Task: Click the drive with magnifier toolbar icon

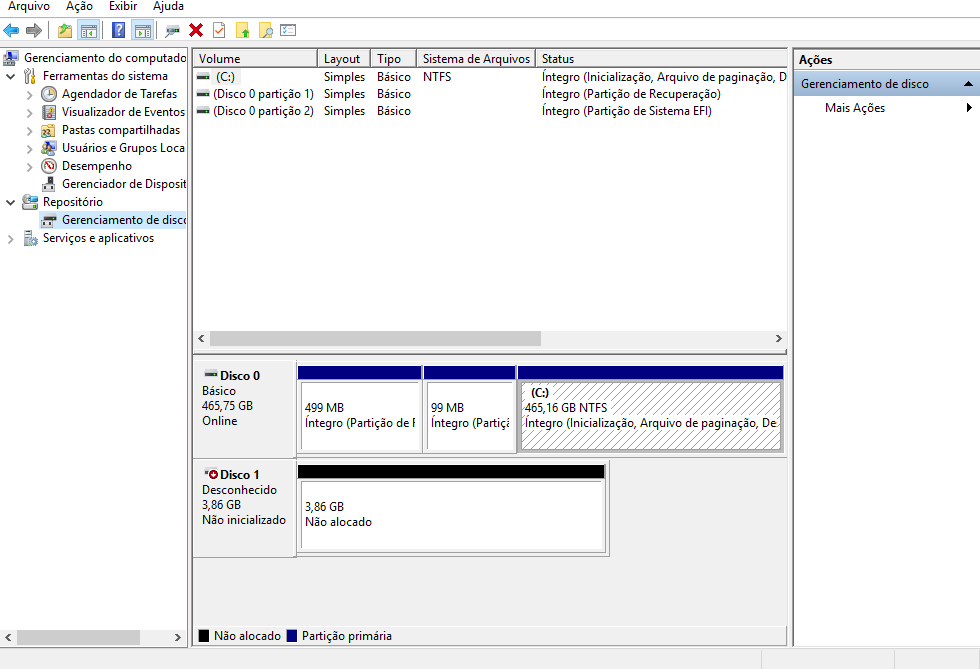Action: 172,30
